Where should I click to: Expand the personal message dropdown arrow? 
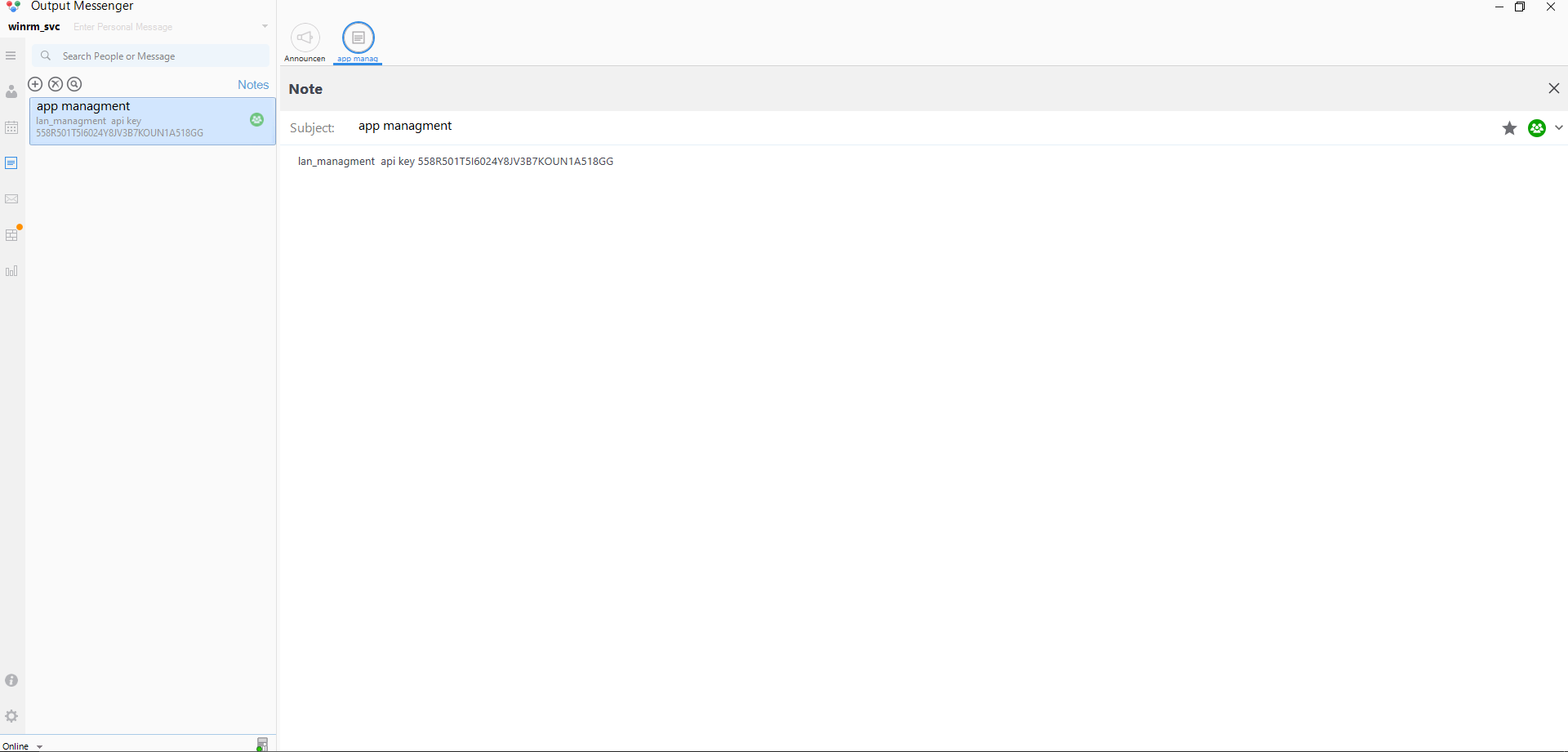265,26
